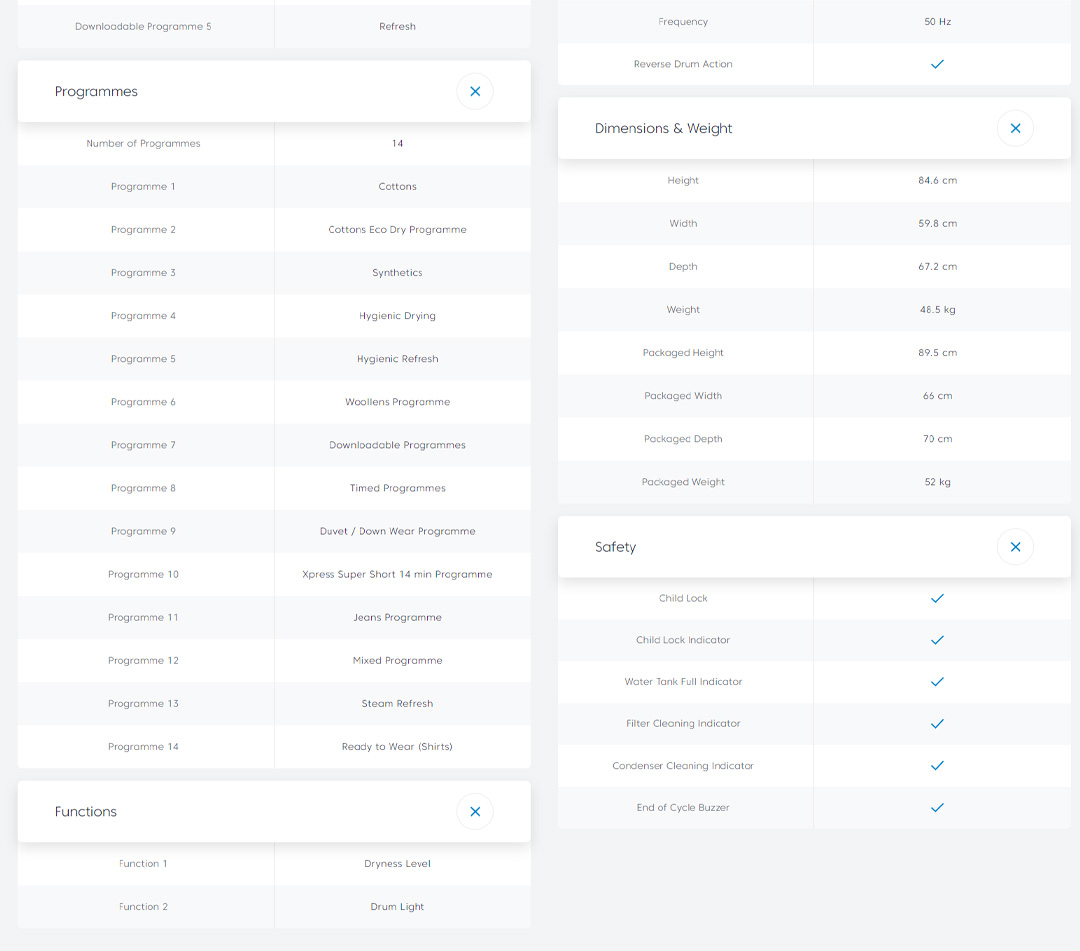Collapse the Functions section with X icon
1080x951 pixels.
[475, 812]
